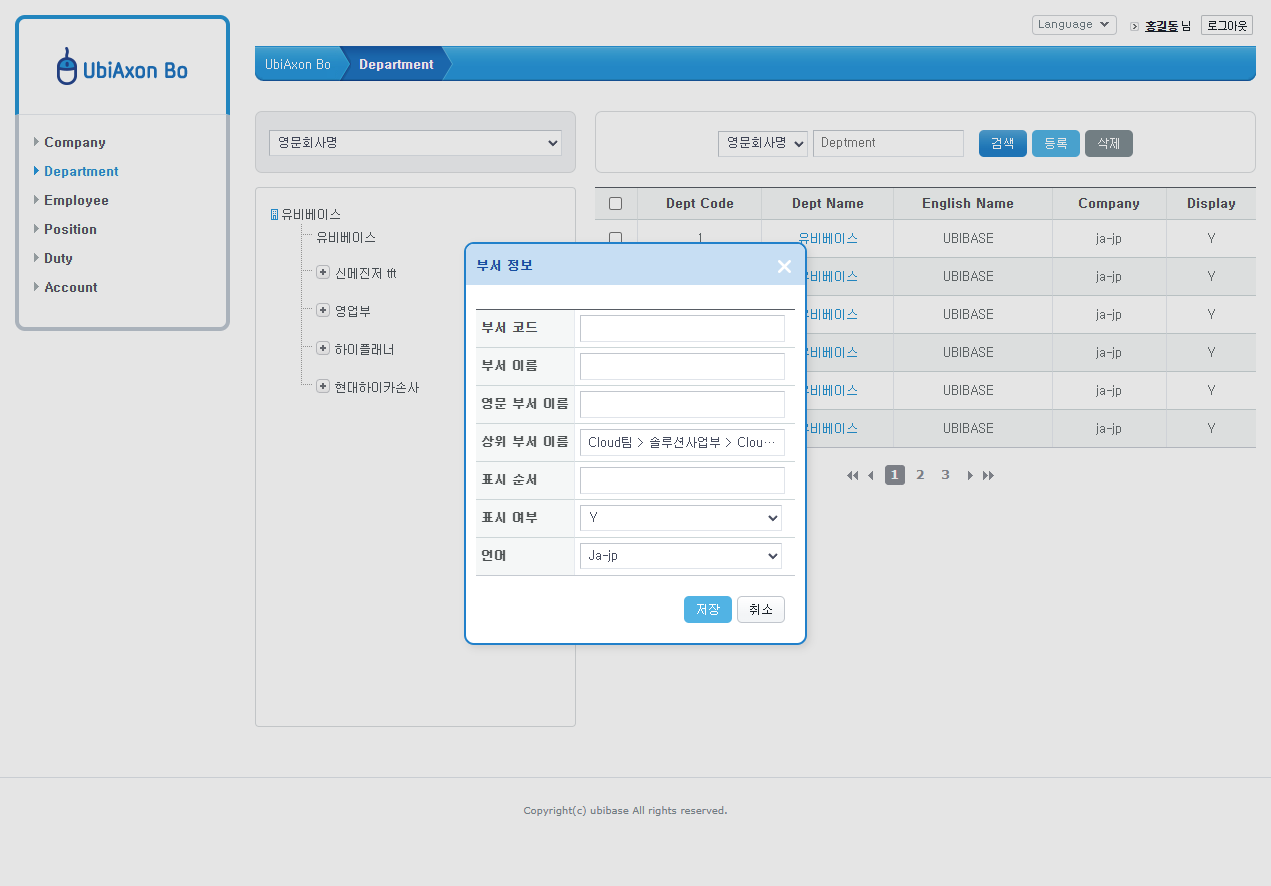The width and height of the screenshot is (1271, 886).
Task: Toggle the select-all checkbox in table header
Action: pos(616,204)
